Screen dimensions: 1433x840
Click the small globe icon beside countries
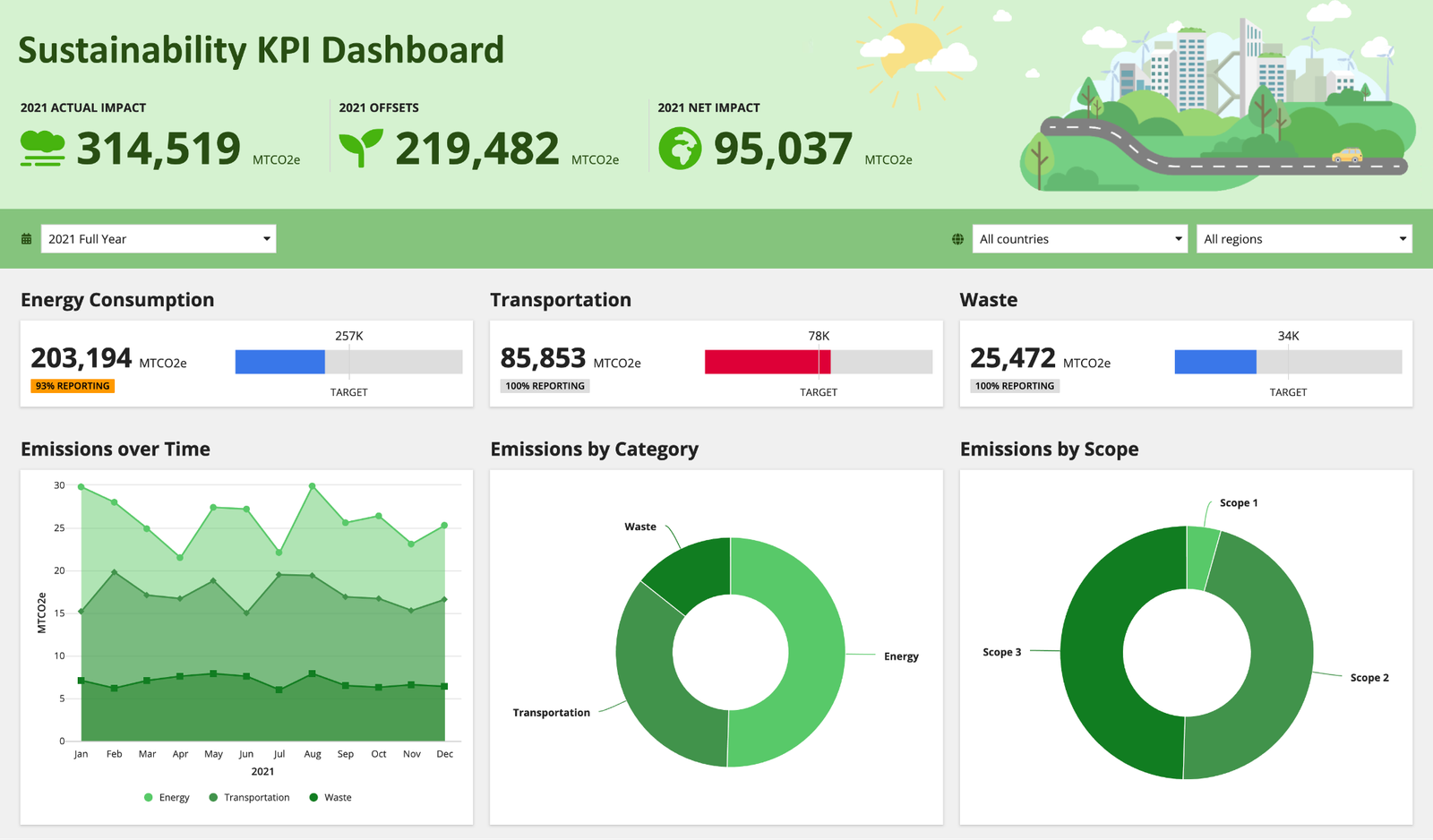point(957,239)
